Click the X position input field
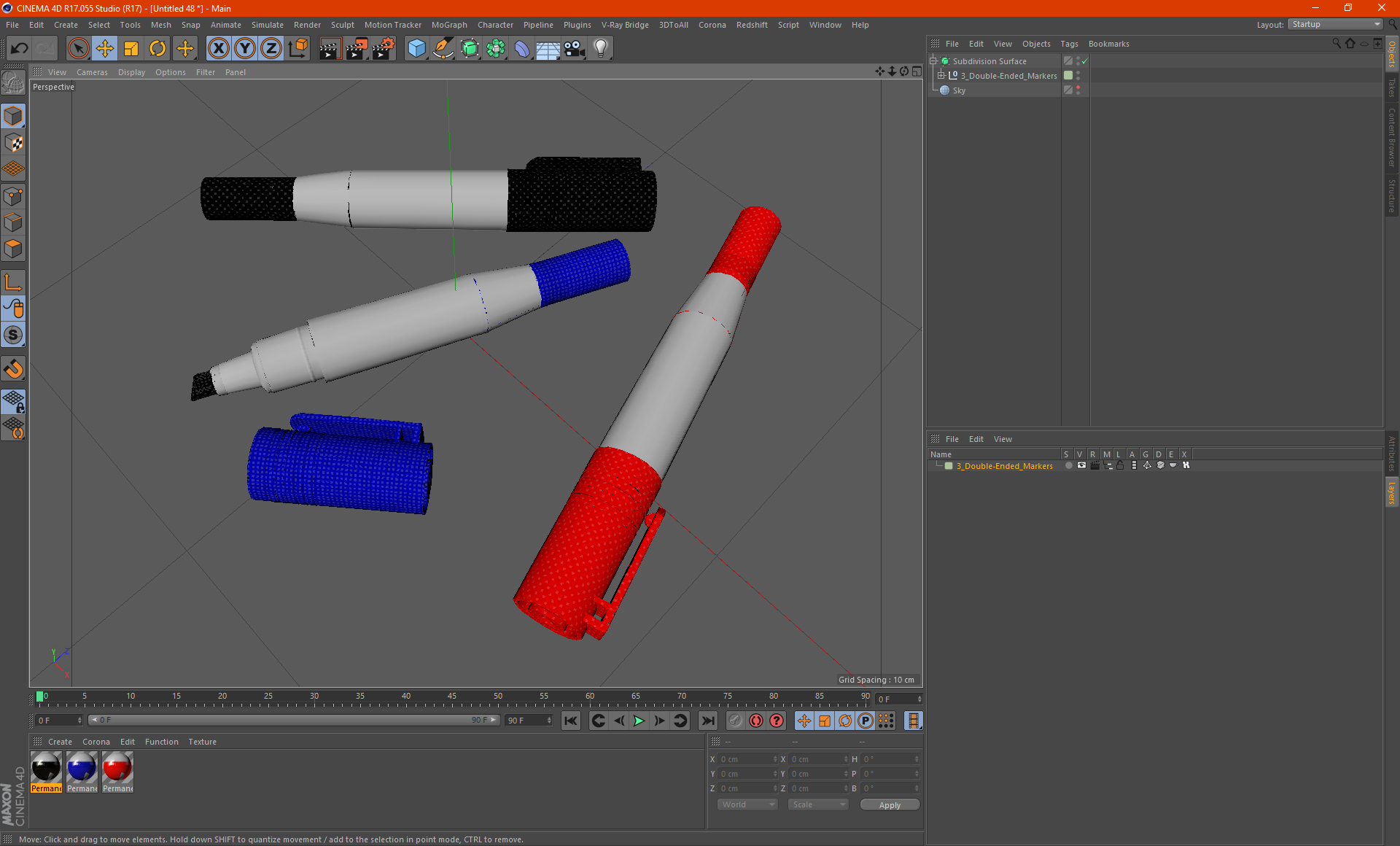 (x=747, y=759)
